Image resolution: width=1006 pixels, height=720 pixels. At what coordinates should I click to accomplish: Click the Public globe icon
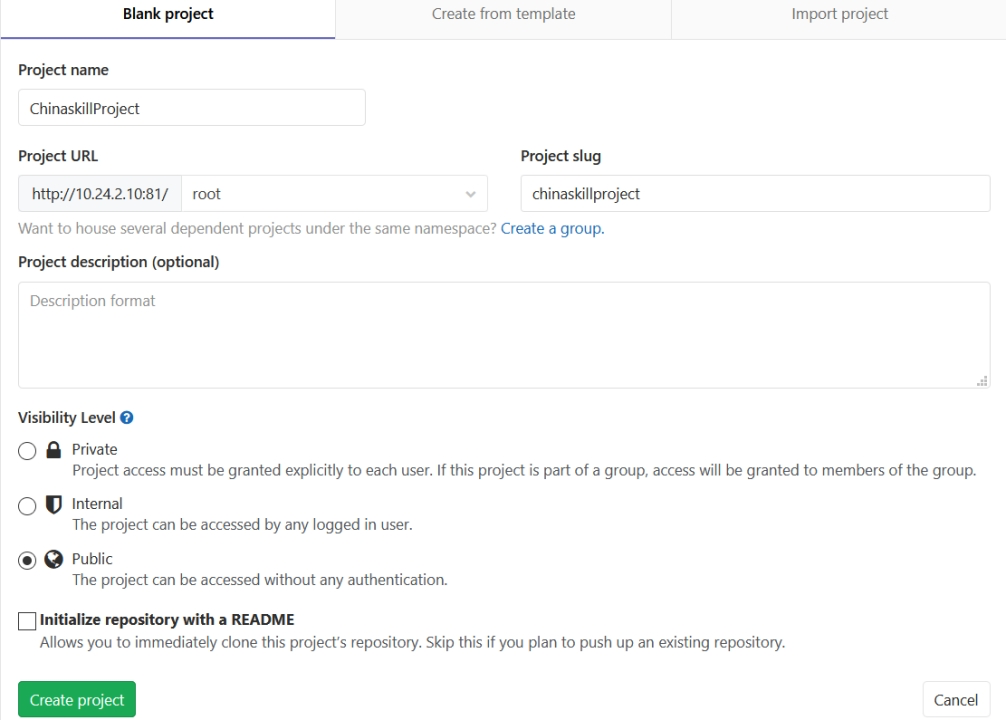click(54, 560)
